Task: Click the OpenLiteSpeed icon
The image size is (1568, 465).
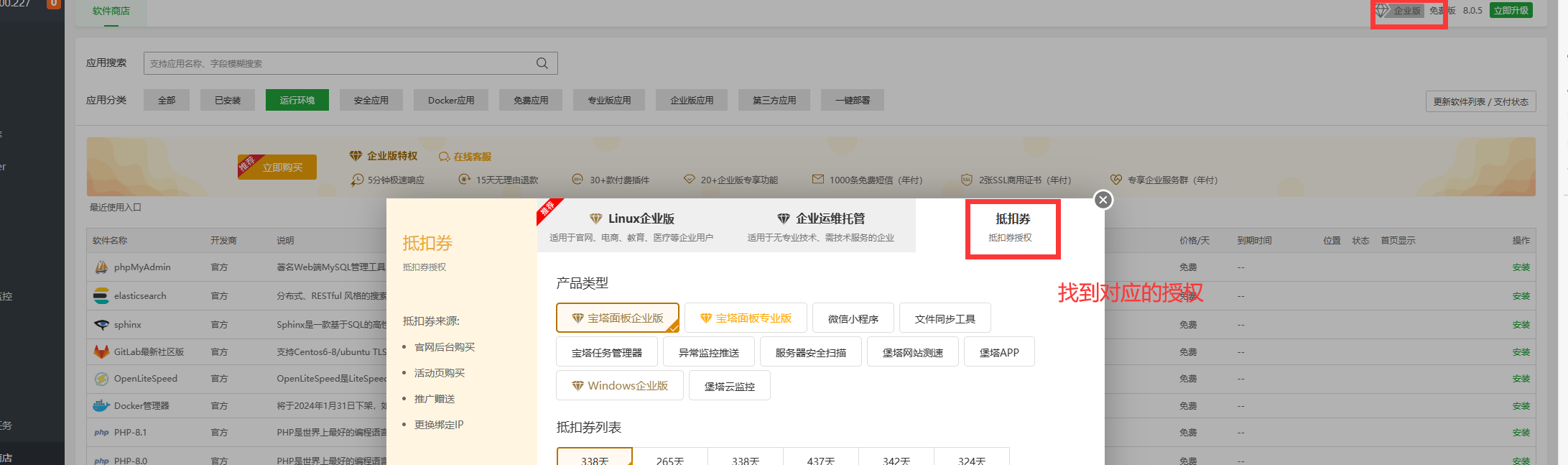Action: [x=101, y=379]
